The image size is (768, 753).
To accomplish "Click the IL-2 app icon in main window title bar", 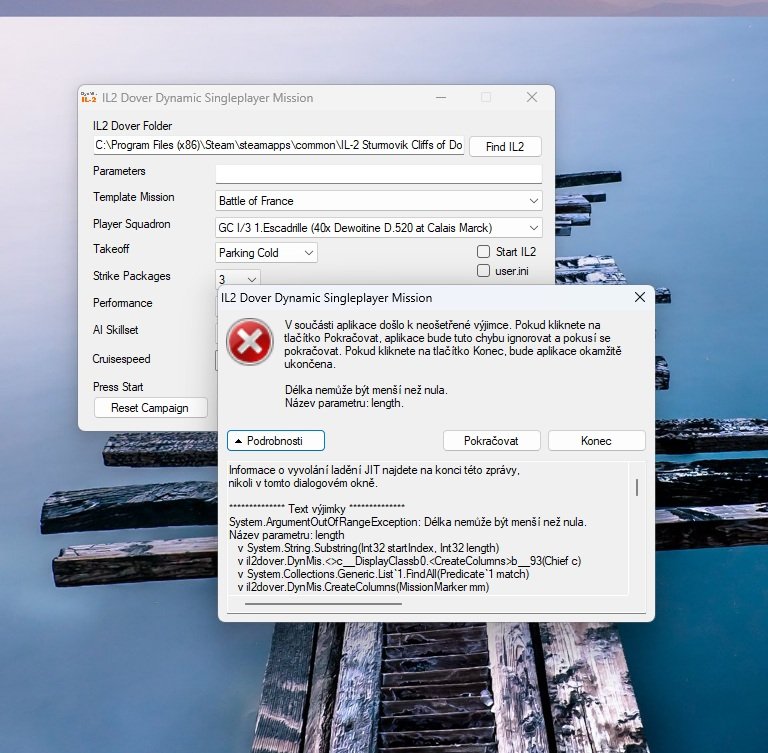I will click(89, 97).
